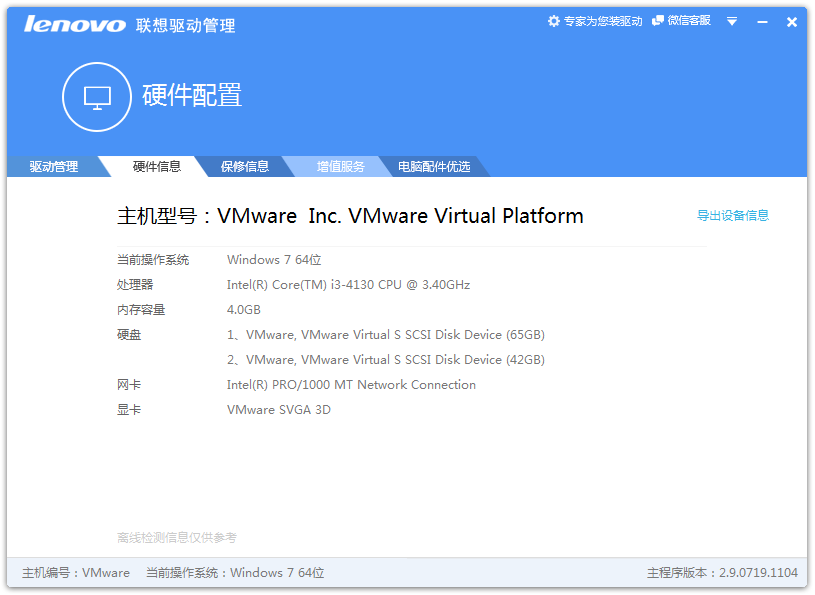The width and height of the screenshot is (815, 595).
Task: Click the 微信客服 text label
Action: pyautogui.click(x=689, y=21)
